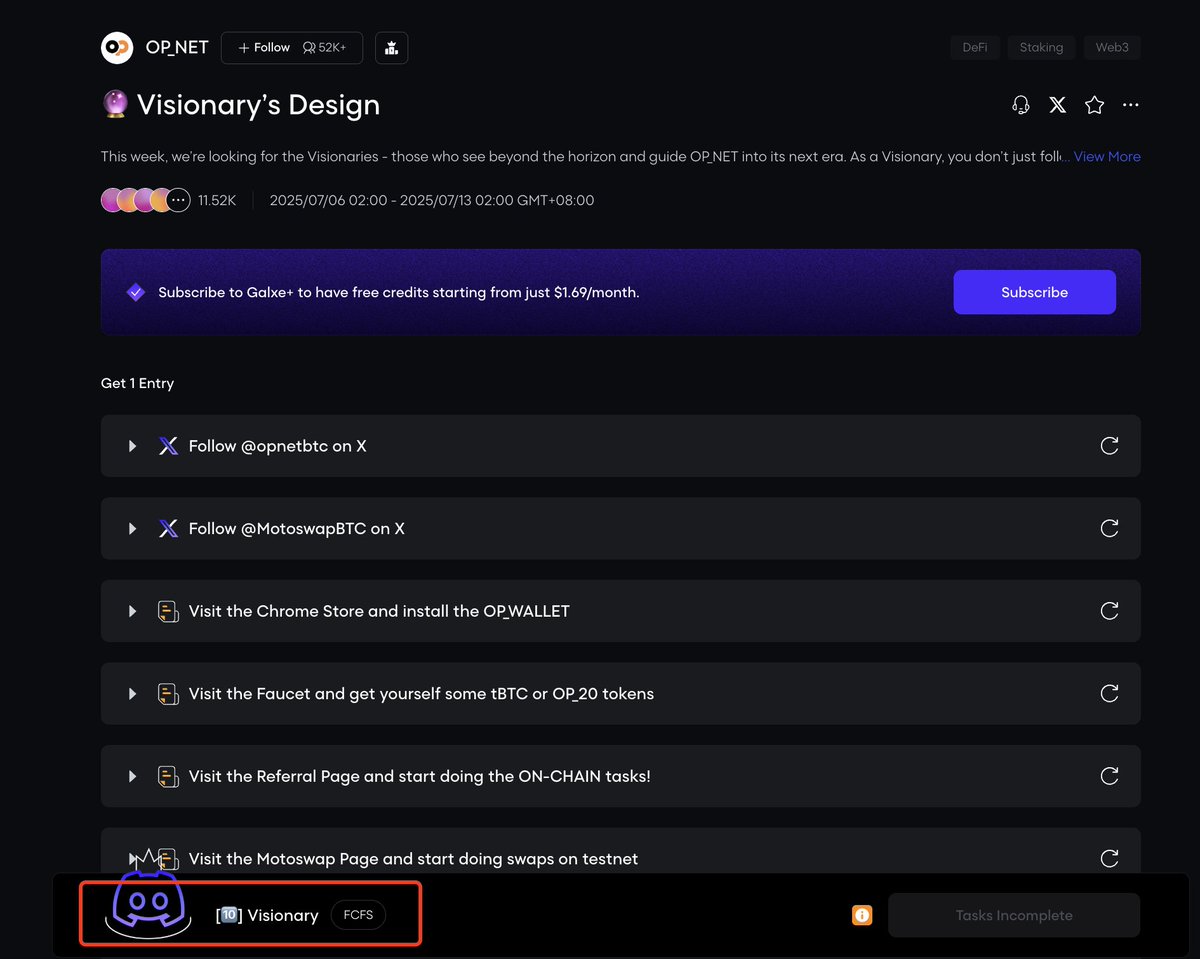
Task: Click the quiz icon on the Referral Page task
Action: pos(168,776)
